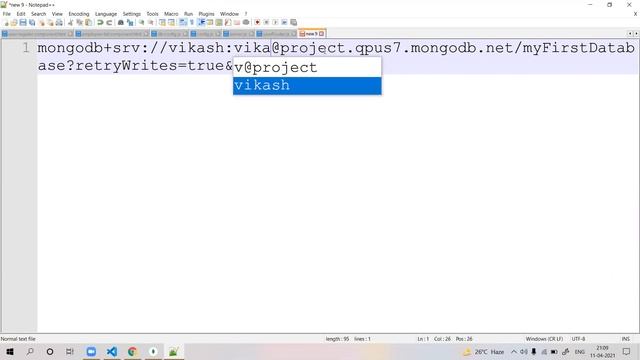Toggle synchronize horizontal scrolling icon
Viewport: 640px width, 360px height.
point(171,22)
